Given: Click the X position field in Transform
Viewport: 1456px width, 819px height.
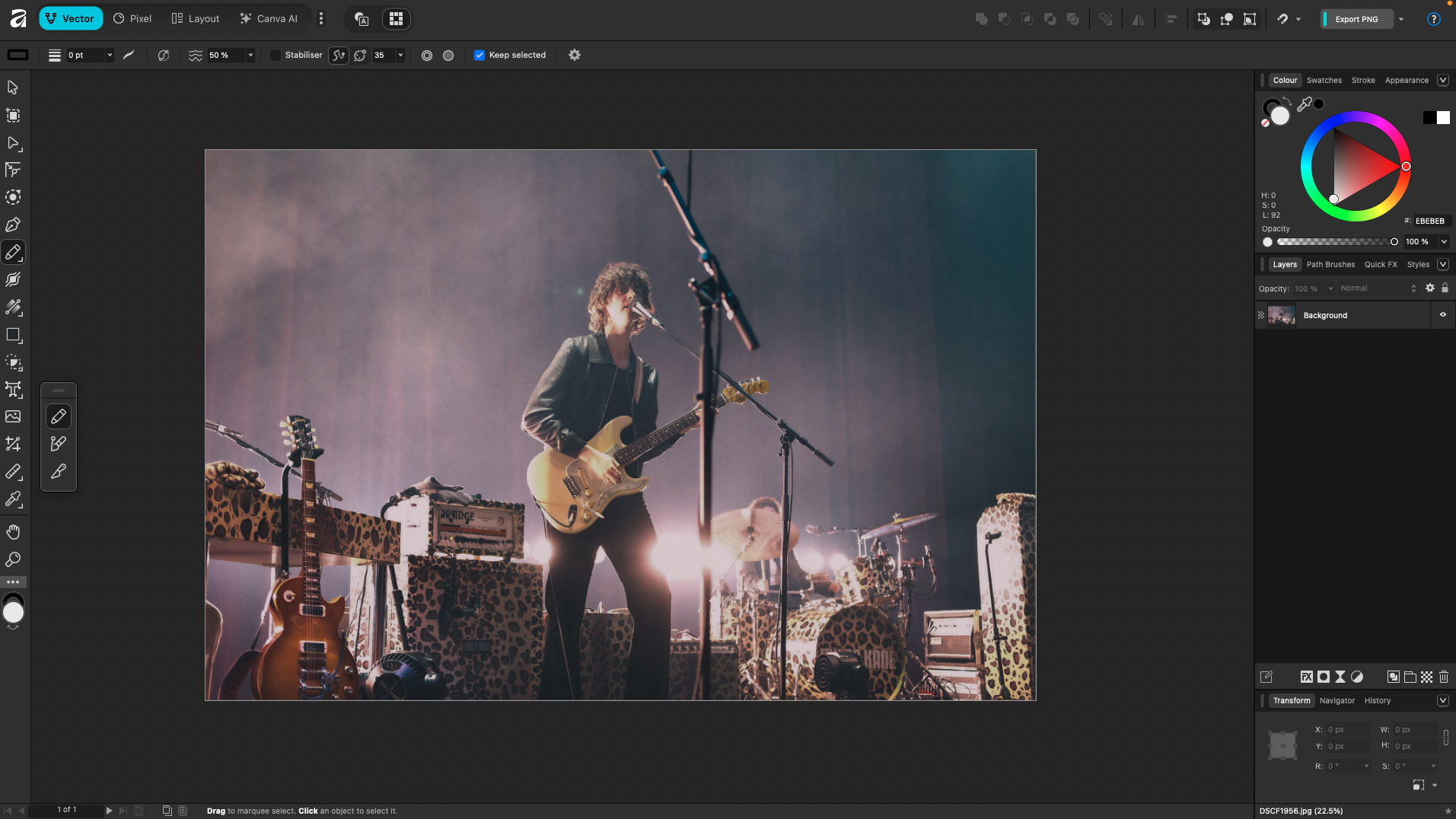Looking at the screenshot, I should 1347,730.
